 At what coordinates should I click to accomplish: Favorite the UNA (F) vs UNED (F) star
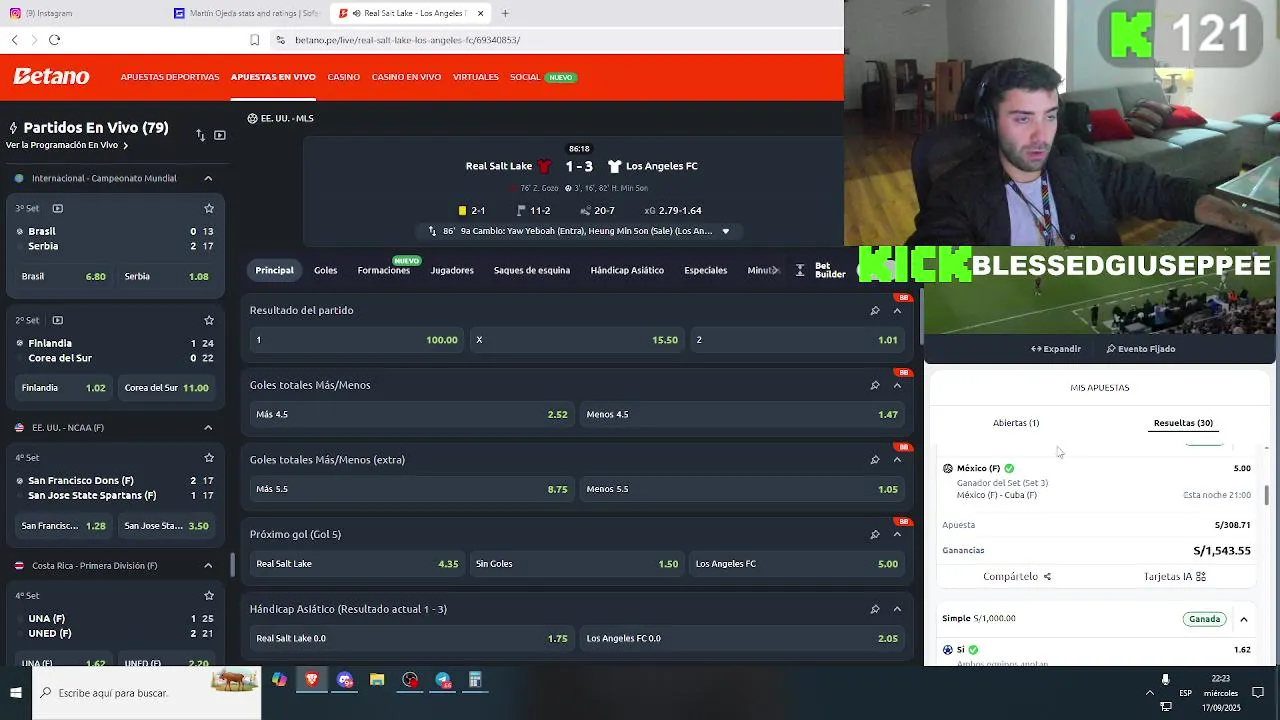tap(209, 595)
